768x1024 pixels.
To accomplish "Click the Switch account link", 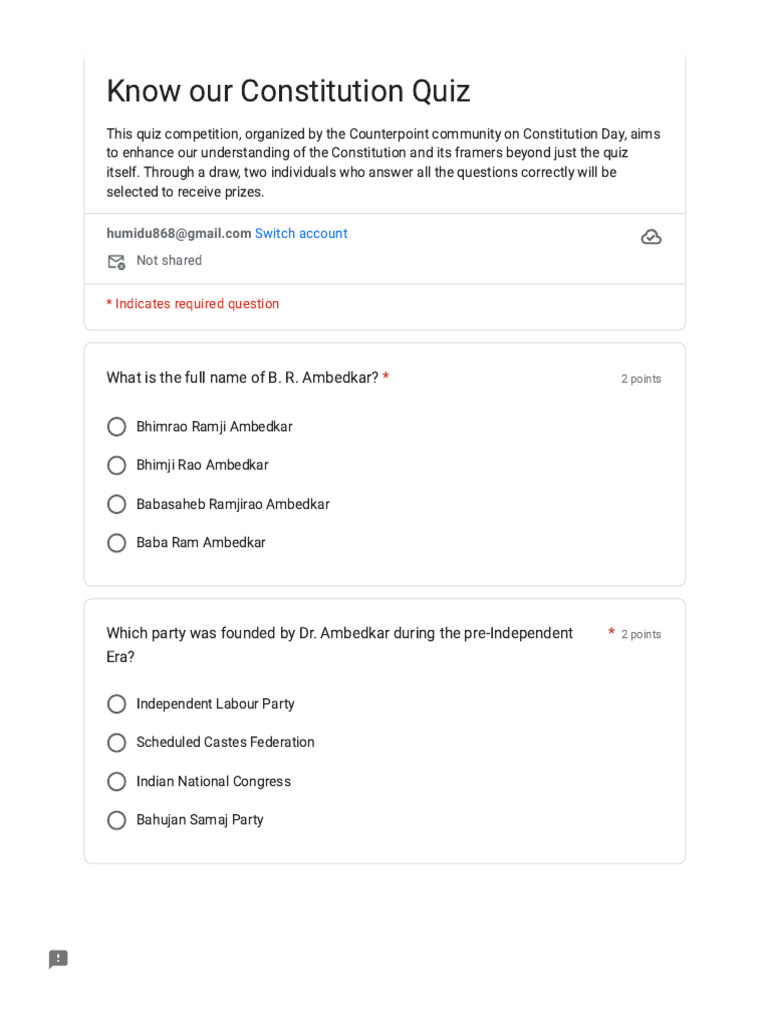I will 301,234.
